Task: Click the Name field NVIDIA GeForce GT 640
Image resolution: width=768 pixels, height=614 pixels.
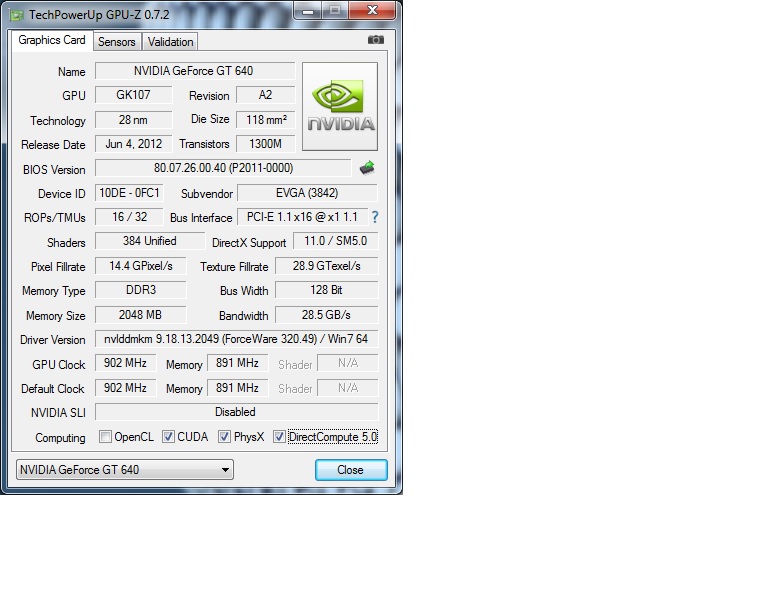Action: [x=195, y=71]
